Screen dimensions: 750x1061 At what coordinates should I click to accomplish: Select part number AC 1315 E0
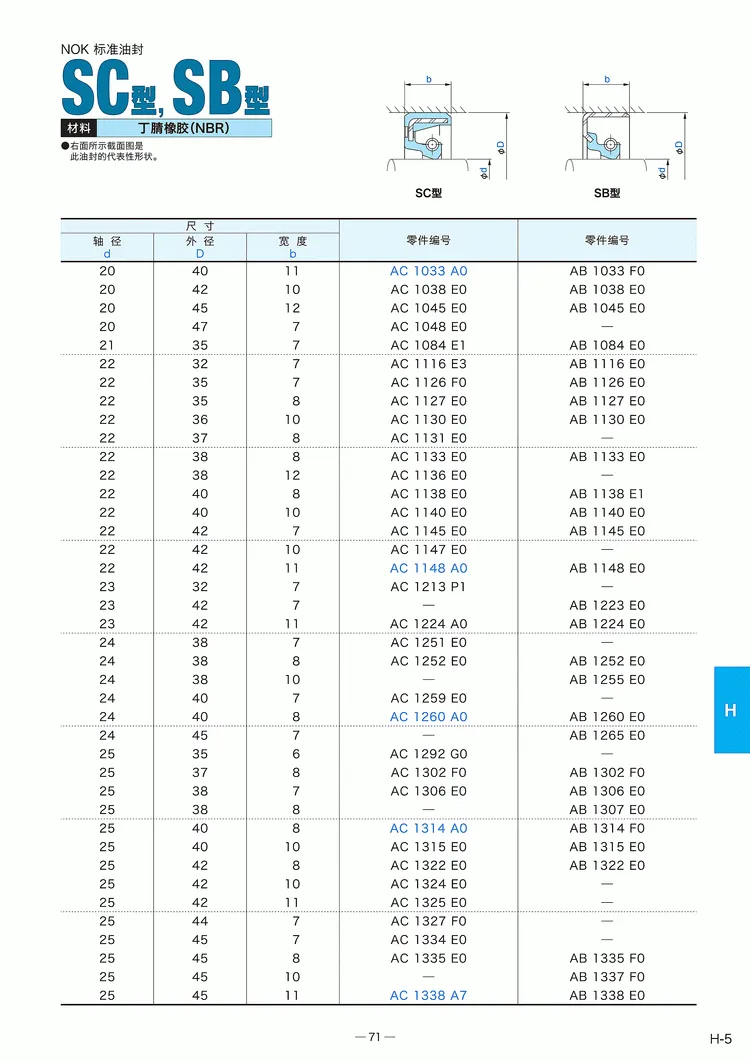(428, 847)
